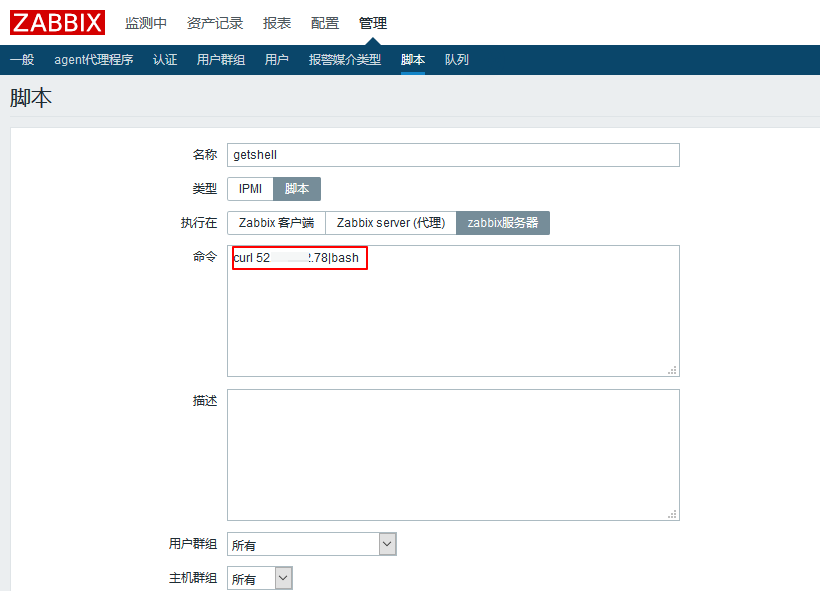This screenshot has height=591, width=820.
Task: Grab the 命令 textarea resize handle
Action: click(673, 370)
